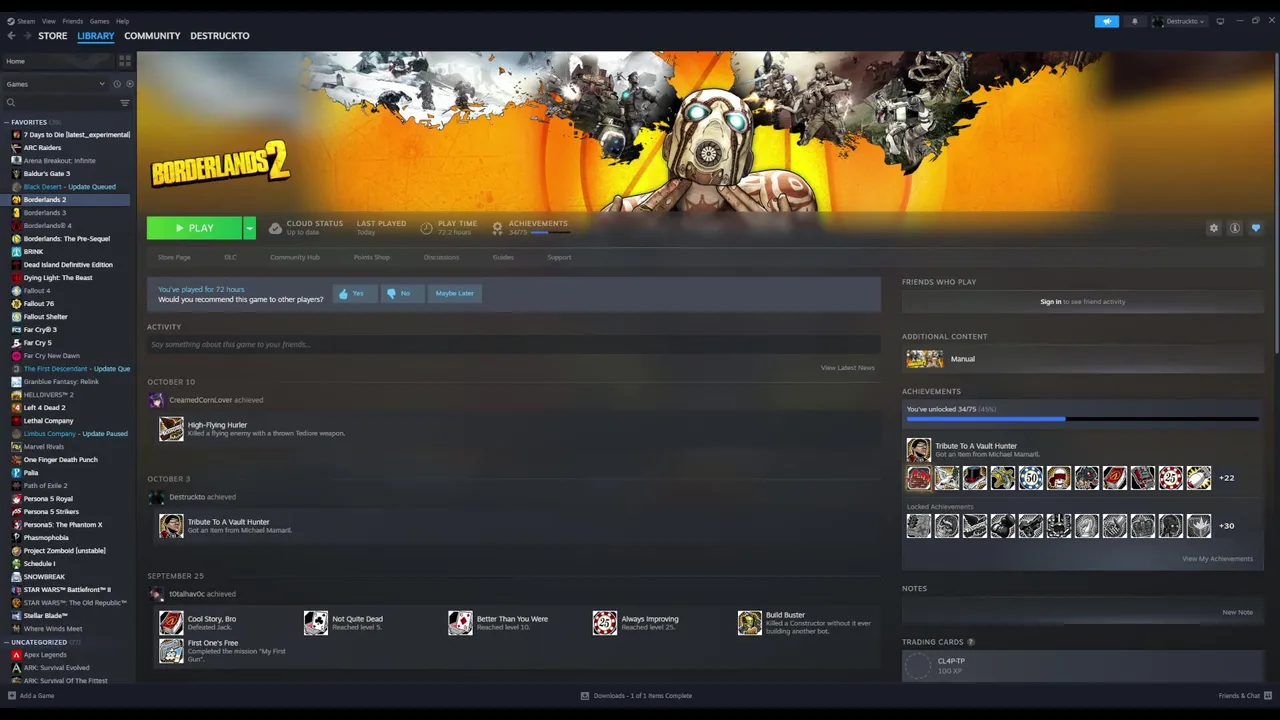This screenshot has height=720, width=1280.
Task: Click the library search field
Action: point(62,103)
